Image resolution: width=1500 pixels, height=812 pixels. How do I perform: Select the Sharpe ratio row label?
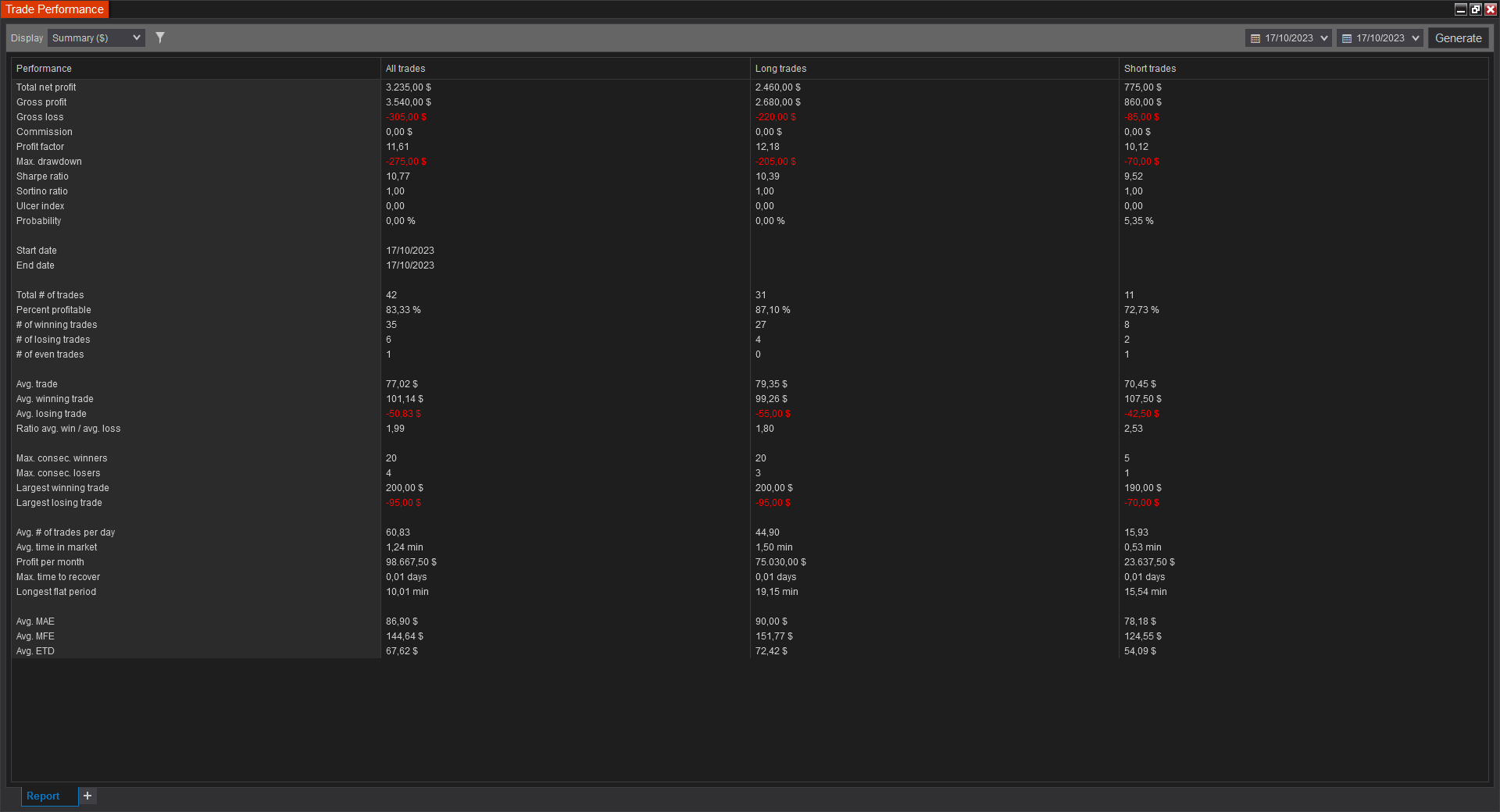(42, 176)
